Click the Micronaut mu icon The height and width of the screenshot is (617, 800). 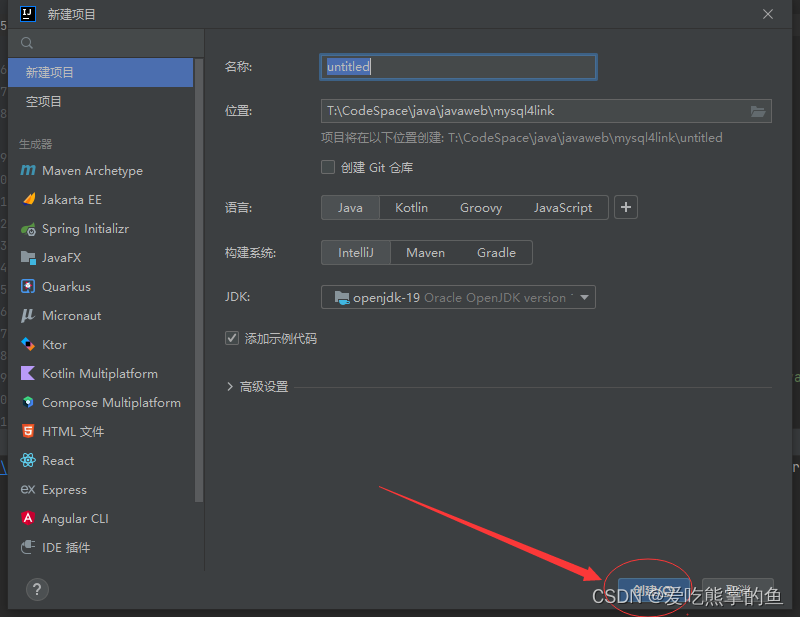coord(28,315)
